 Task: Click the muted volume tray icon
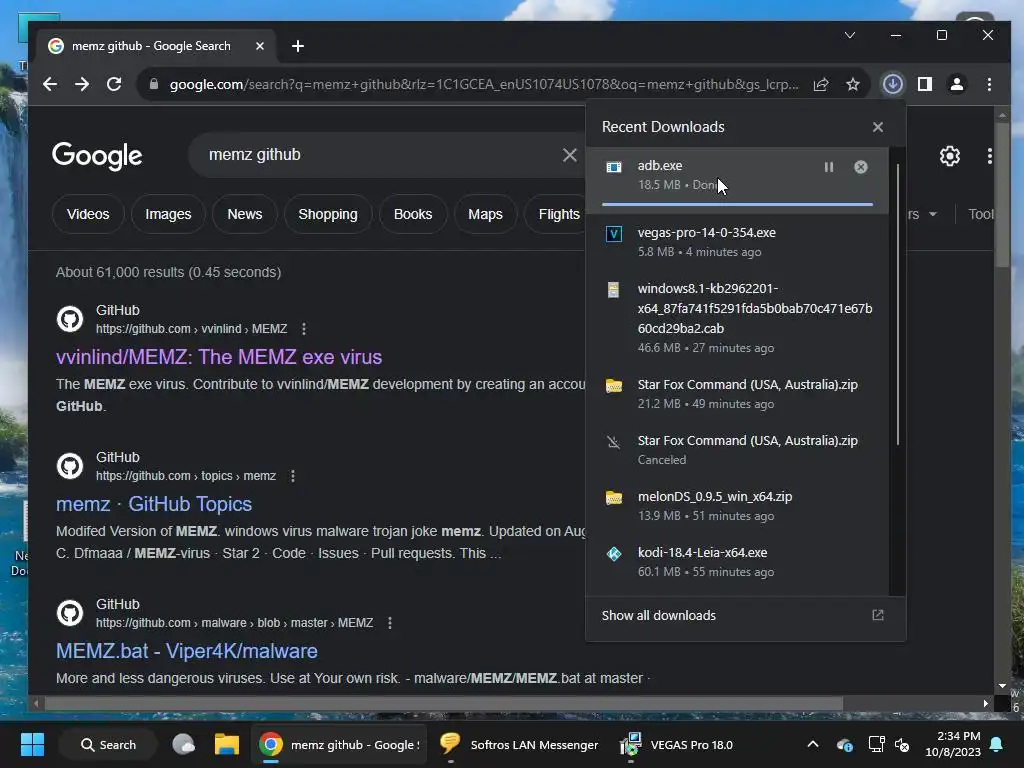pyautogui.click(x=903, y=744)
